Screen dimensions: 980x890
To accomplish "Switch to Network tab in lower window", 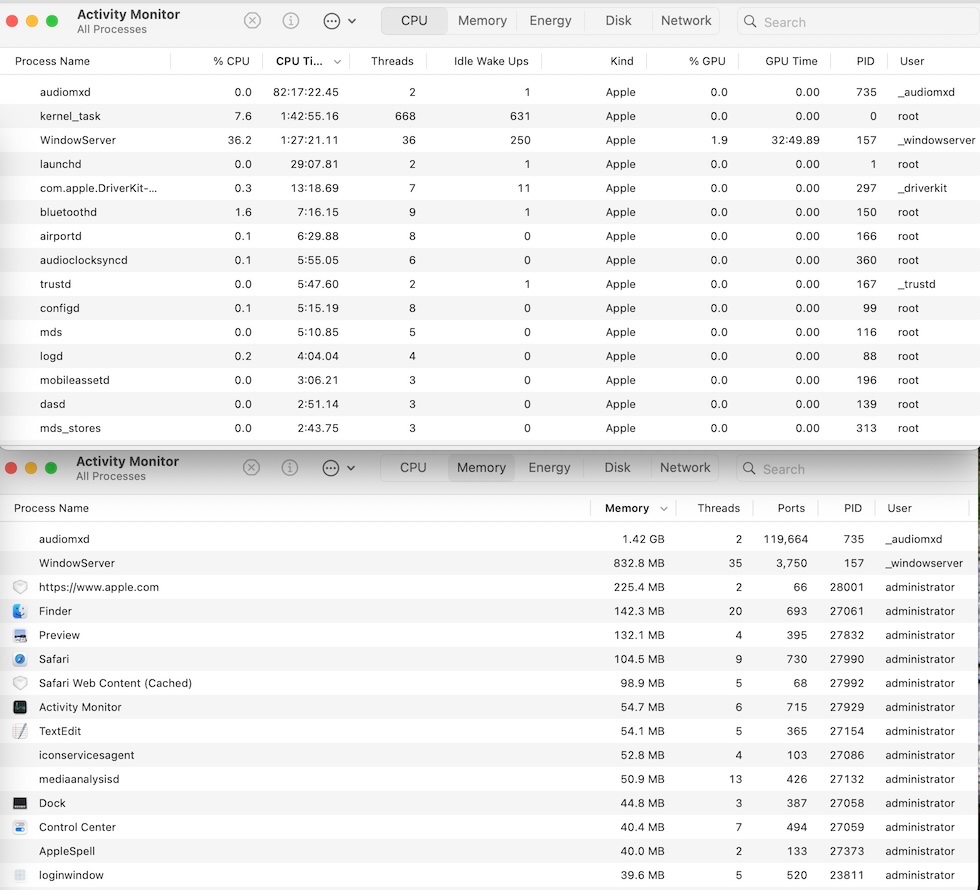I will click(685, 468).
